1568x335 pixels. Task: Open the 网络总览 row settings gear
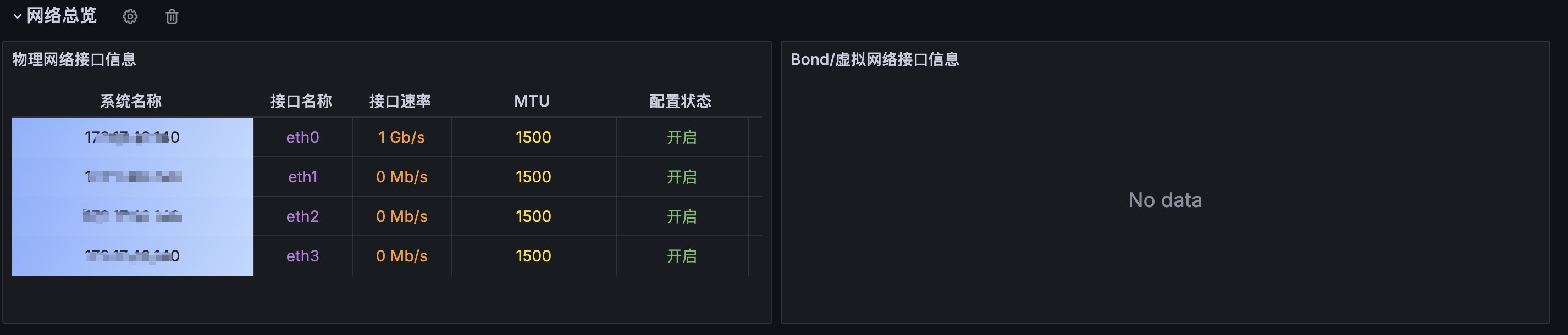coord(130,17)
